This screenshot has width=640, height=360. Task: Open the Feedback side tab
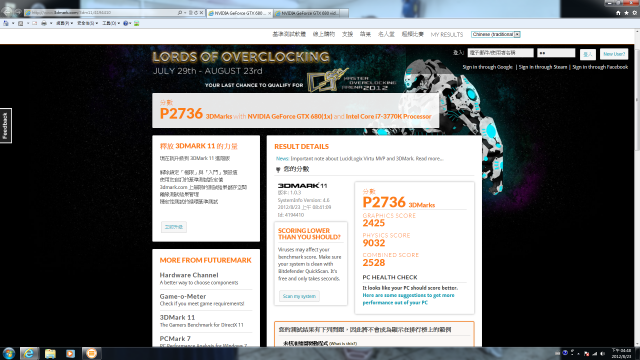click(6, 126)
